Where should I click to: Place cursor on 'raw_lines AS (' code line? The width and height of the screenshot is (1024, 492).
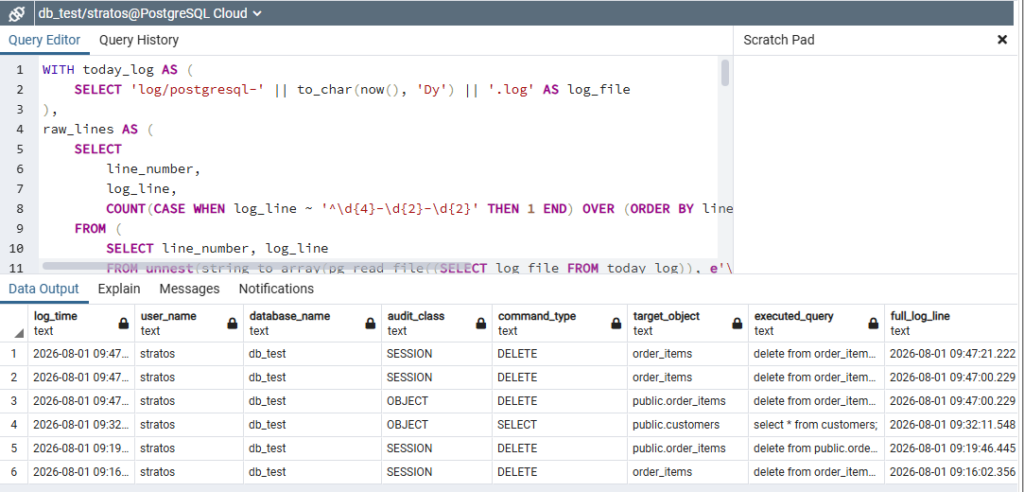point(97,129)
